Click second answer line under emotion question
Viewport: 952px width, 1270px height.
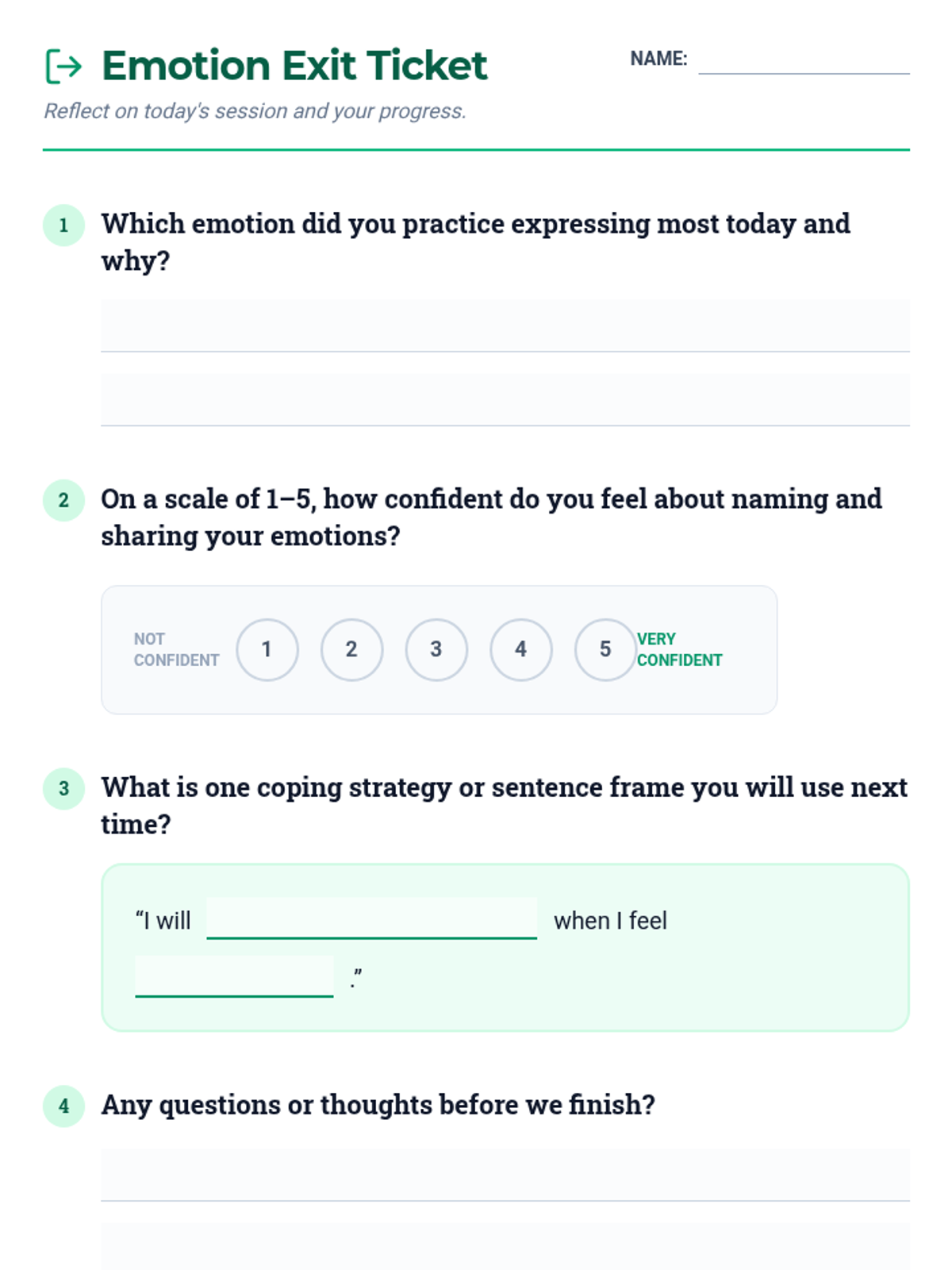click(505, 401)
